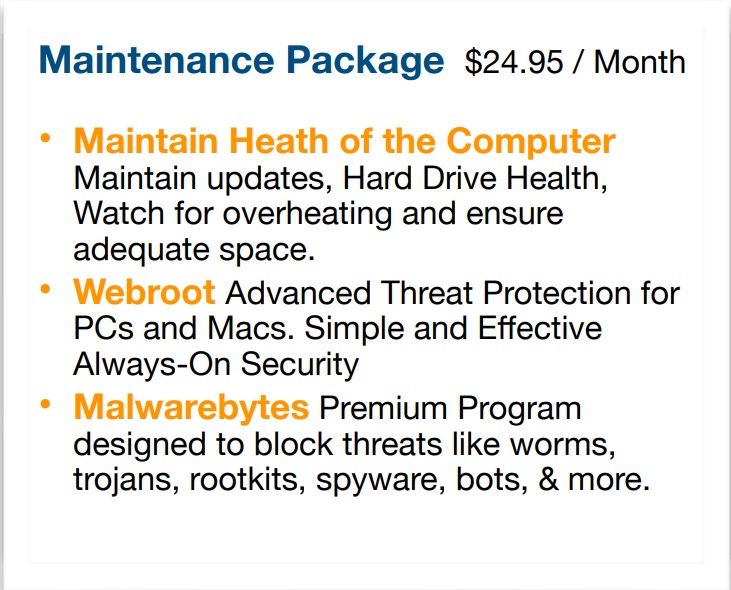This screenshot has width=731, height=590.
Task: Click the Maintain Heath of the Computer title
Action: click(345, 141)
